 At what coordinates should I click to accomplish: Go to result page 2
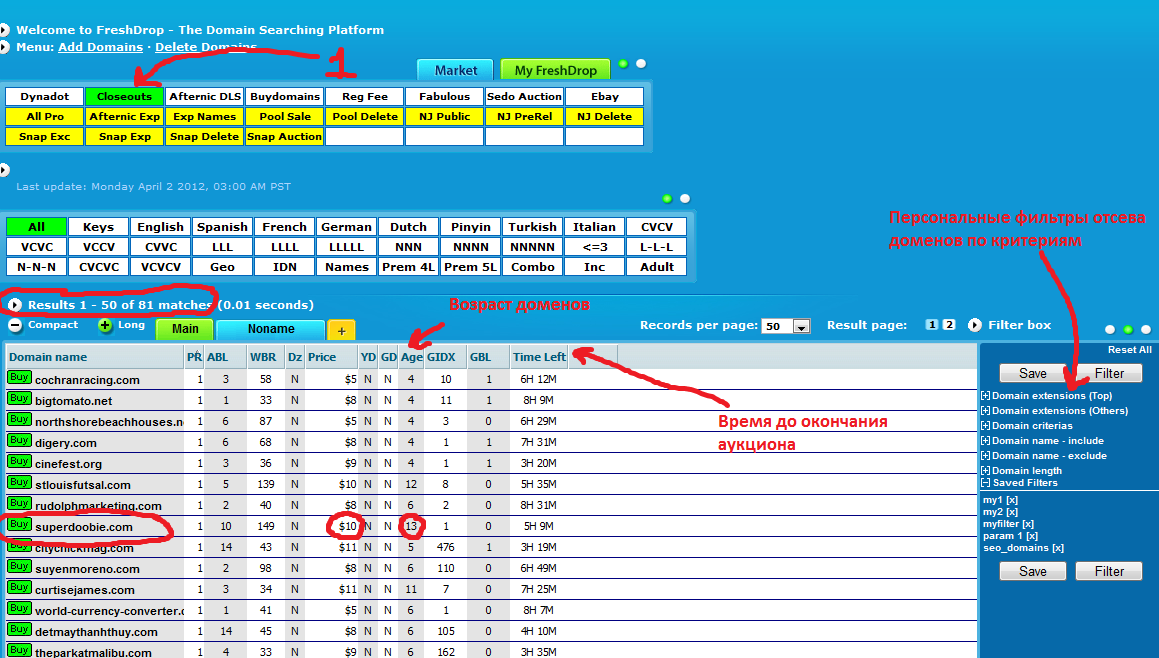(949, 325)
